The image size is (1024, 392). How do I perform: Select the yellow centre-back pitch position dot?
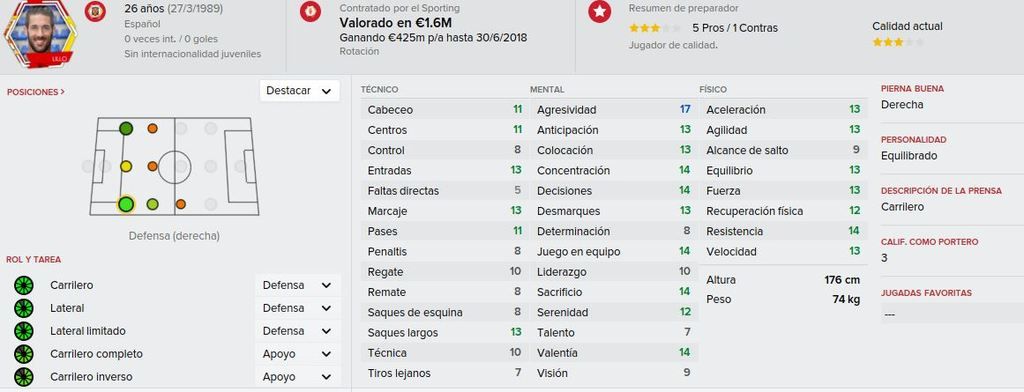click(x=126, y=167)
